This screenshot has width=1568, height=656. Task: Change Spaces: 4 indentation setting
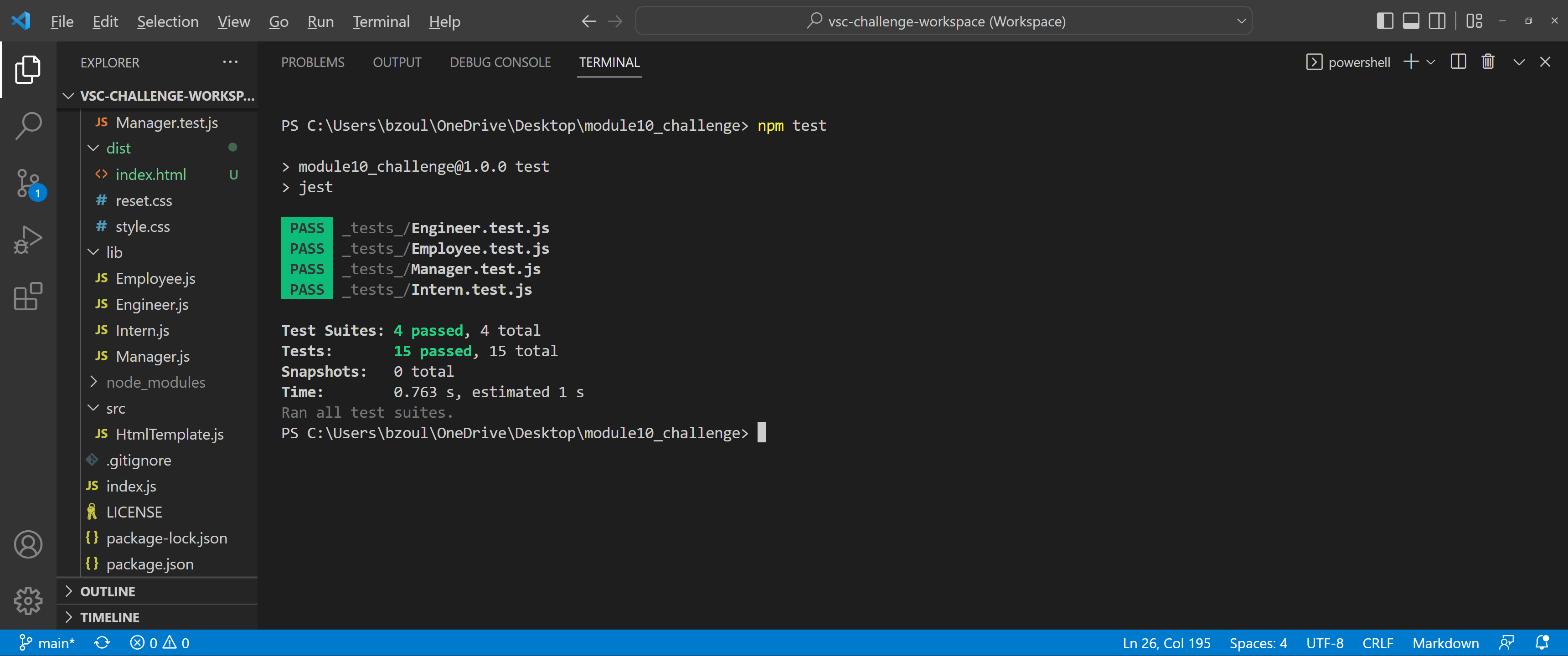pos(1258,643)
